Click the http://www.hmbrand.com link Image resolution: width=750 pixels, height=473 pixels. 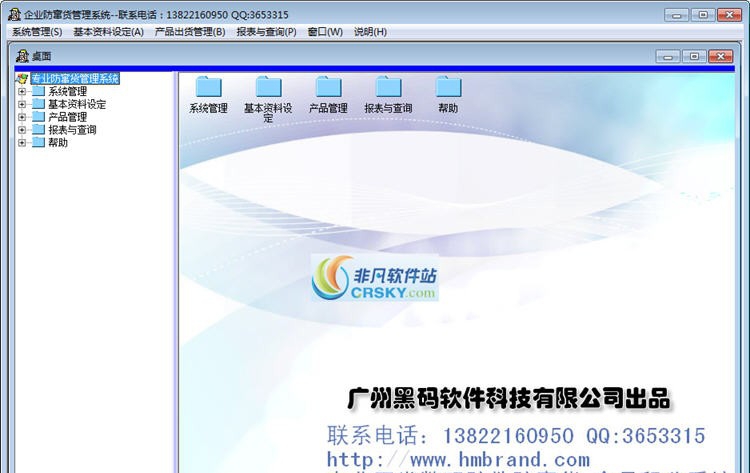[458, 460]
